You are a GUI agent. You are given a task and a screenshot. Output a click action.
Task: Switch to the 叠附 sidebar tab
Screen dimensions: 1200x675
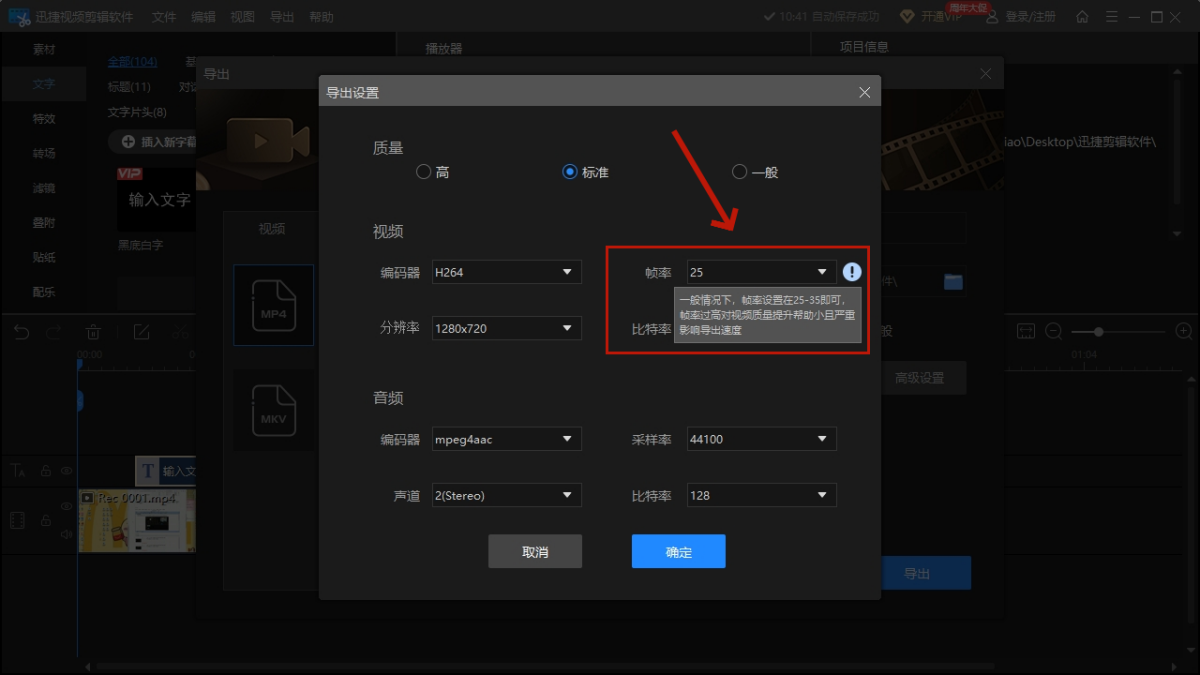[44, 223]
